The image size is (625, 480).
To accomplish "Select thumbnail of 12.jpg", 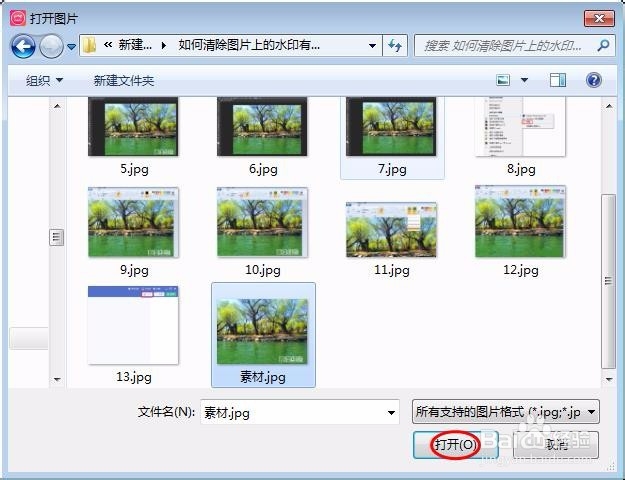I will 520,221.
